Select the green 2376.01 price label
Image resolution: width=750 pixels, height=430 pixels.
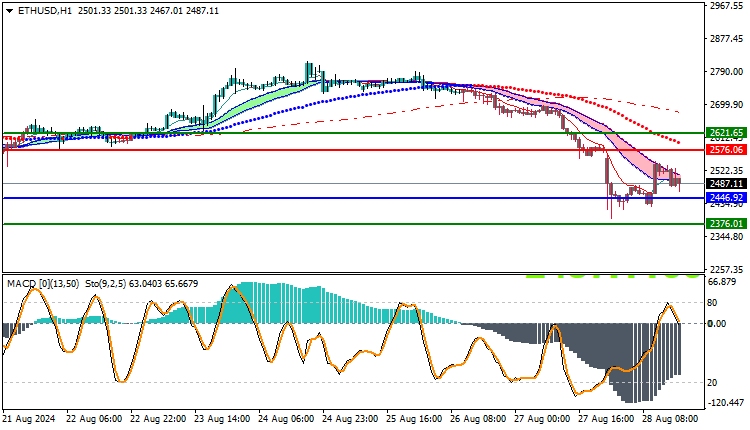pyautogui.click(x=726, y=224)
